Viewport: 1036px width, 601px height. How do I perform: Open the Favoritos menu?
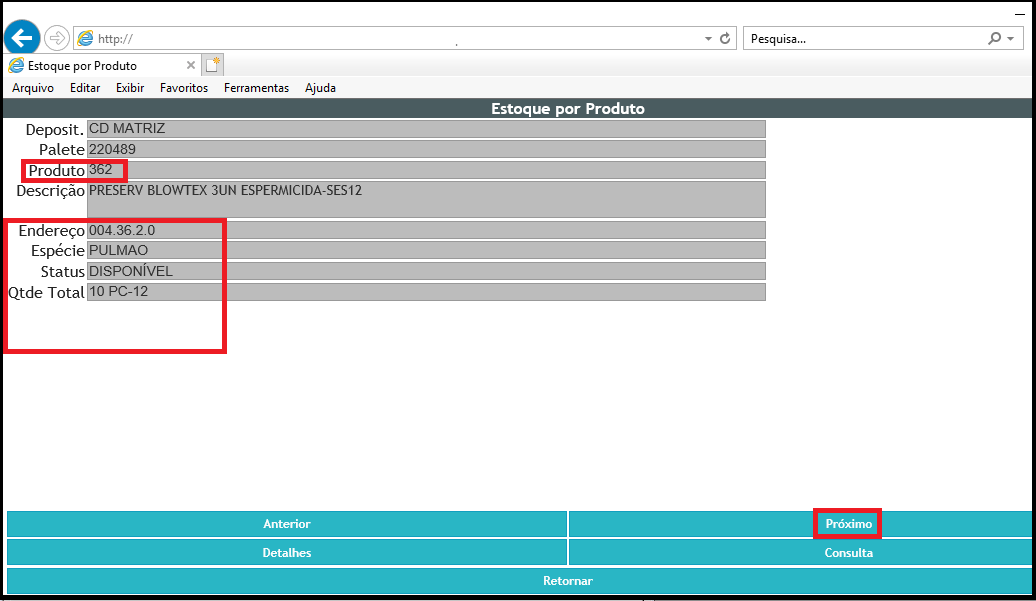[184, 88]
